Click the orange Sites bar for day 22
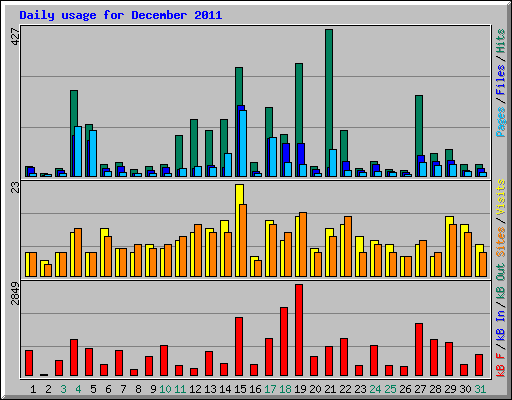 (348, 246)
